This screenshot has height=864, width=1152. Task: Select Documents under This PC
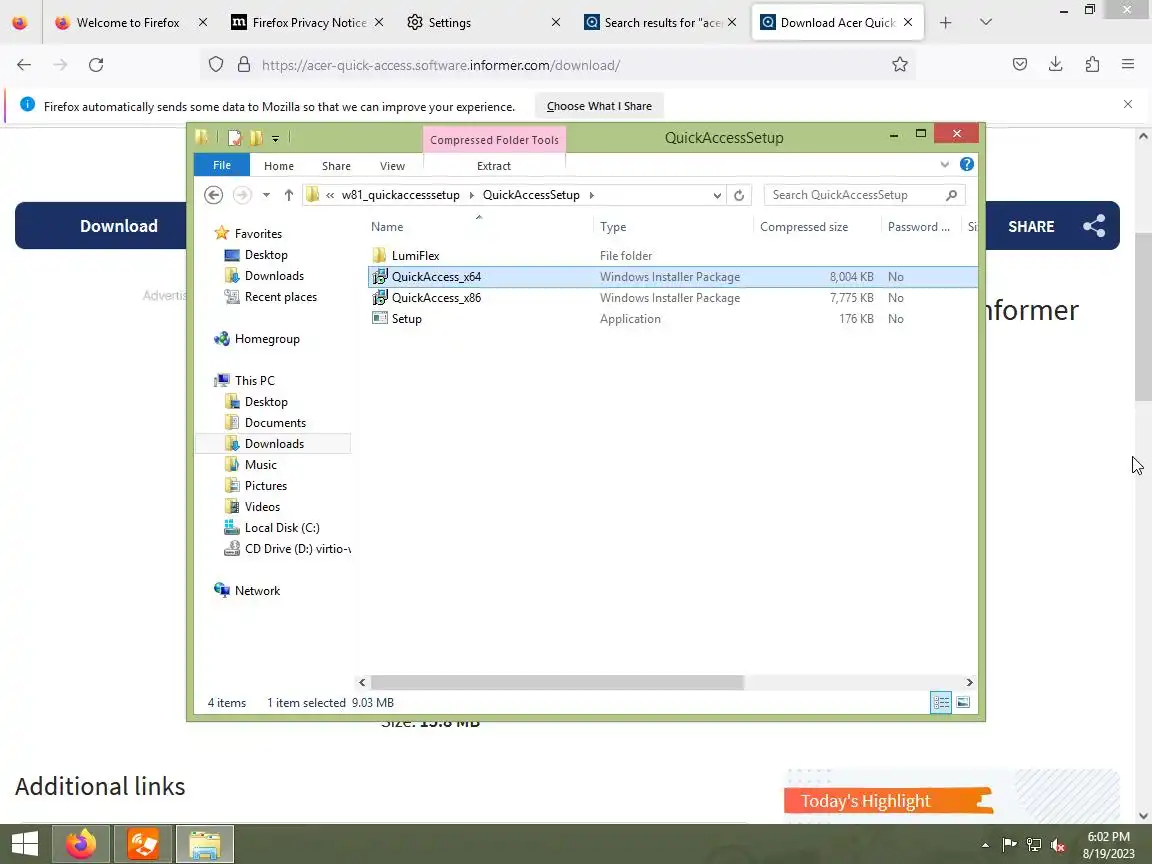pyautogui.click(x=275, y=422)
